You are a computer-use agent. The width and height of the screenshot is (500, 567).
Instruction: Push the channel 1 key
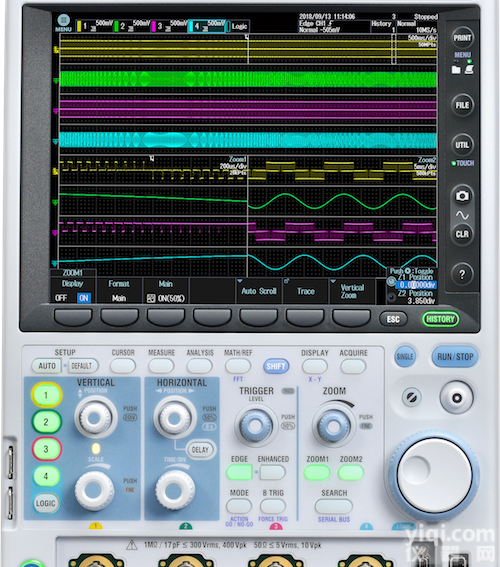[46, 395]
